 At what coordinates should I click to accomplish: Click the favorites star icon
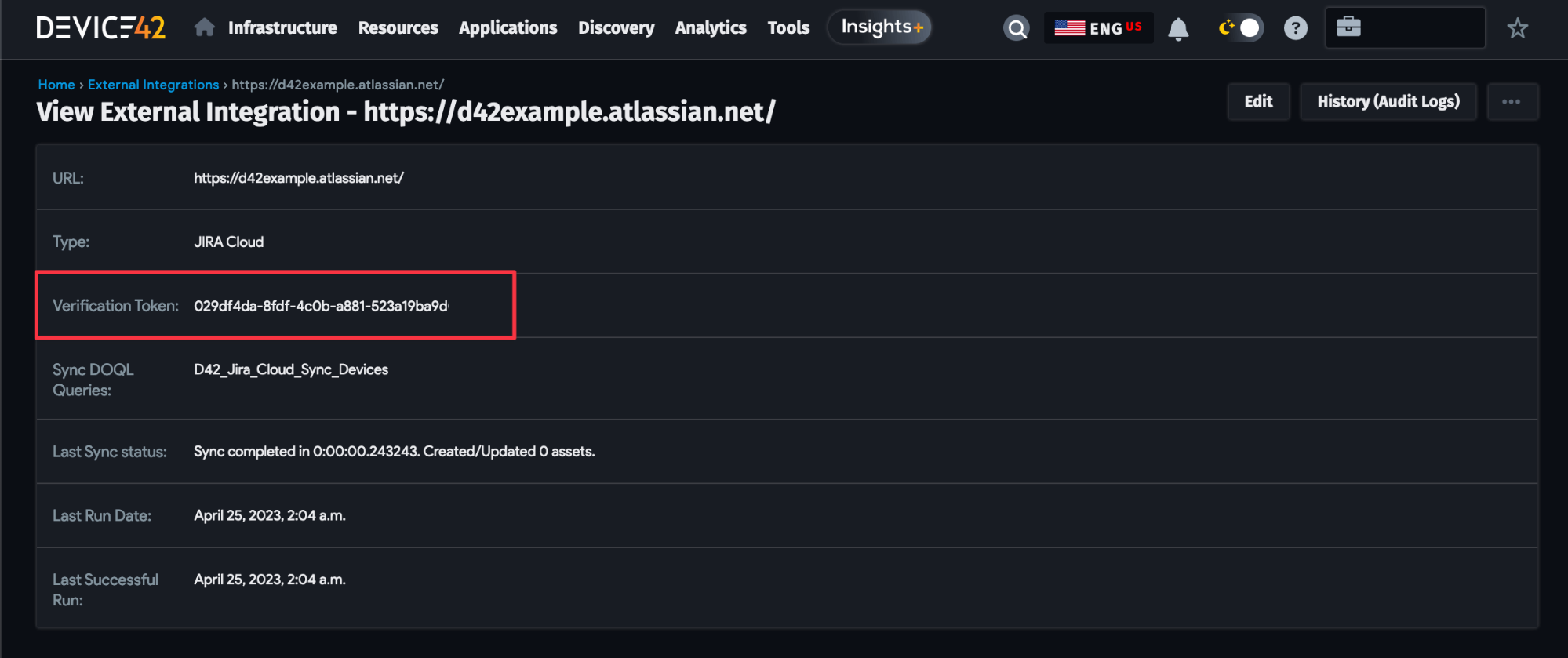point(1517,29)
